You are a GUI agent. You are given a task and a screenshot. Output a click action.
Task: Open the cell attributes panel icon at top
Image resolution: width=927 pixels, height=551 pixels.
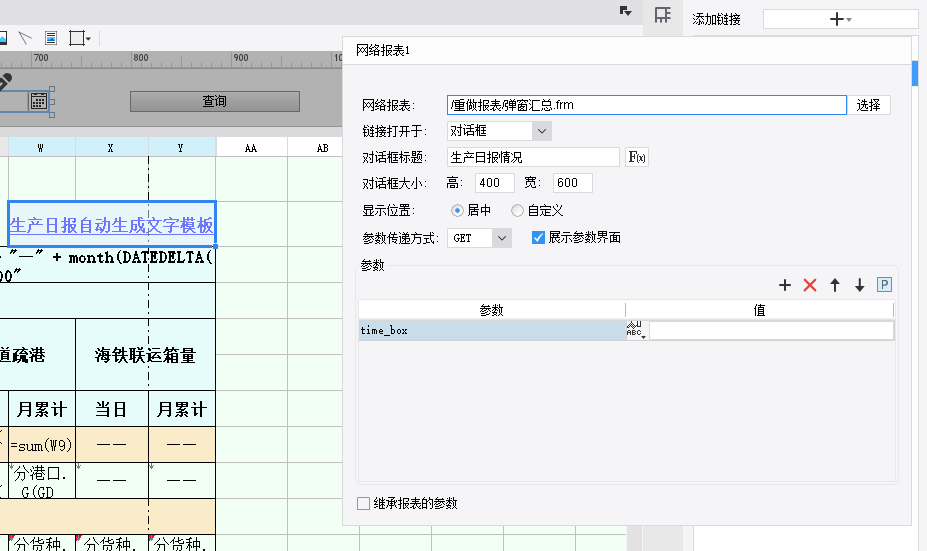(661, 15)
